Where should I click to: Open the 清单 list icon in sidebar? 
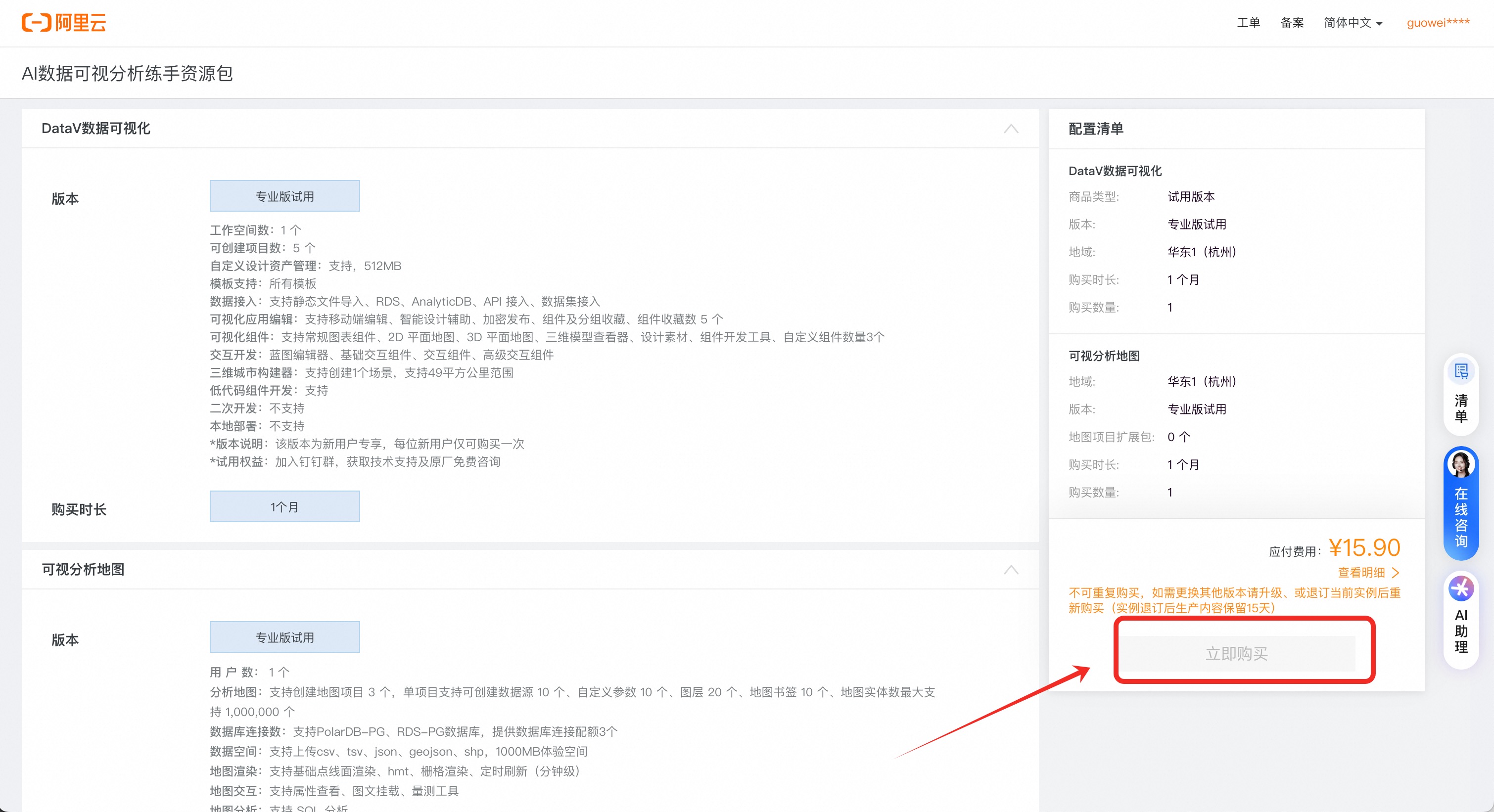coord(1460,371)
